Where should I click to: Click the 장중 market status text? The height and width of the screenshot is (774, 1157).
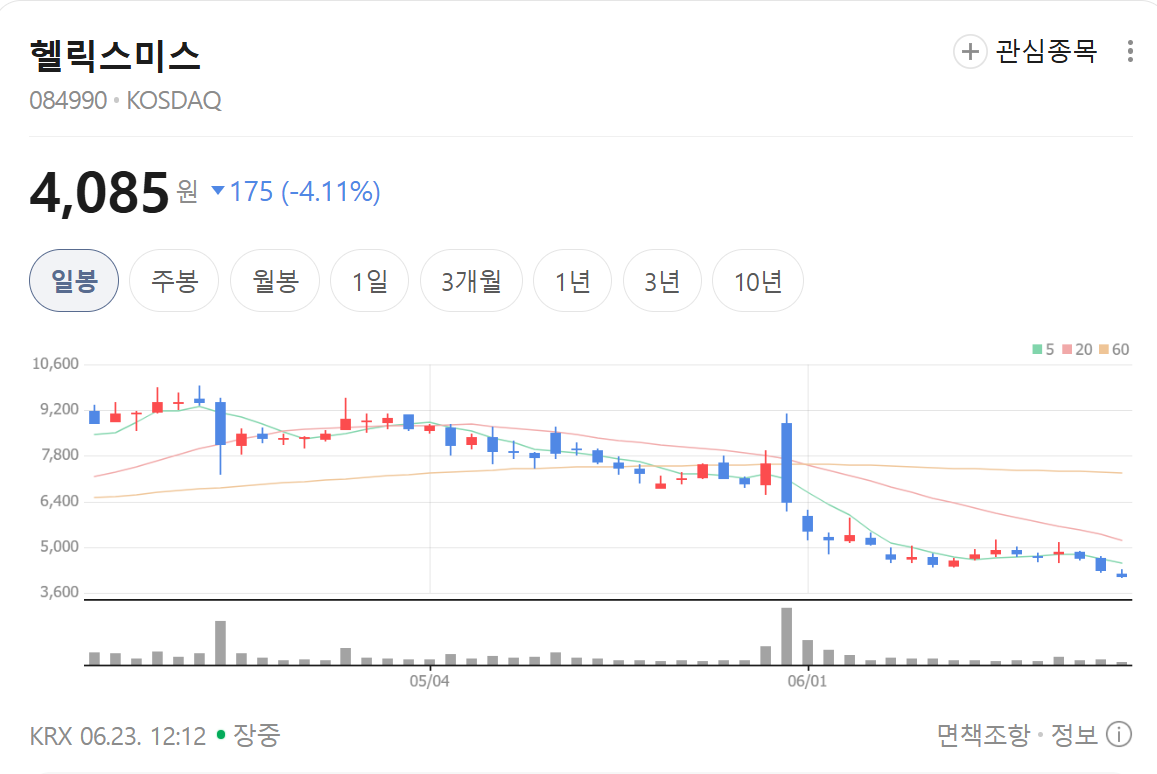(x=257, y=735)
